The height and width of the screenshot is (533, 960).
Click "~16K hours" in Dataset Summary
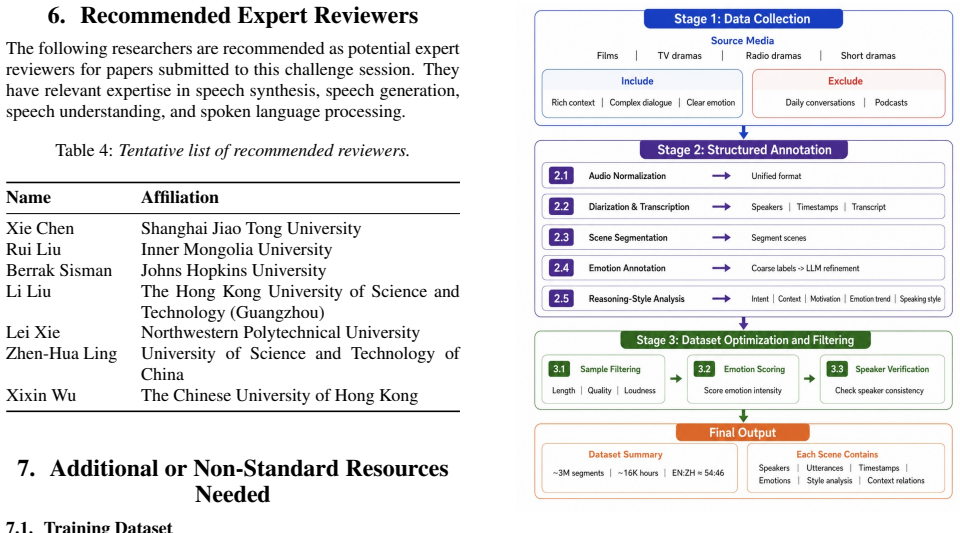pyautogui.click(x=637, y=473)
